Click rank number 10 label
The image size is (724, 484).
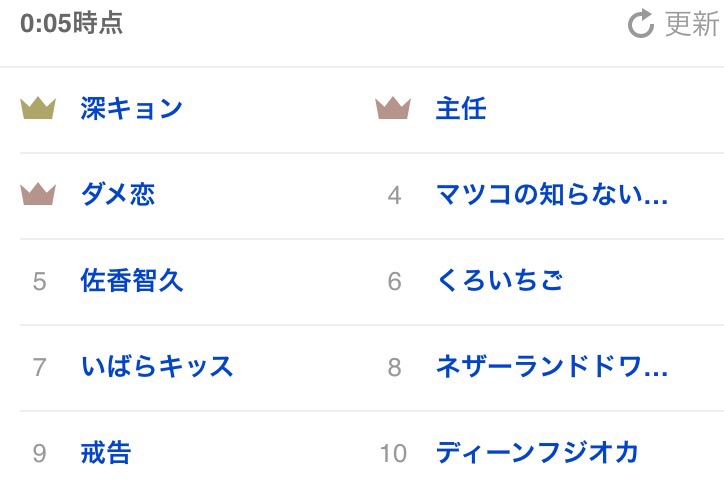pos(393,453)
